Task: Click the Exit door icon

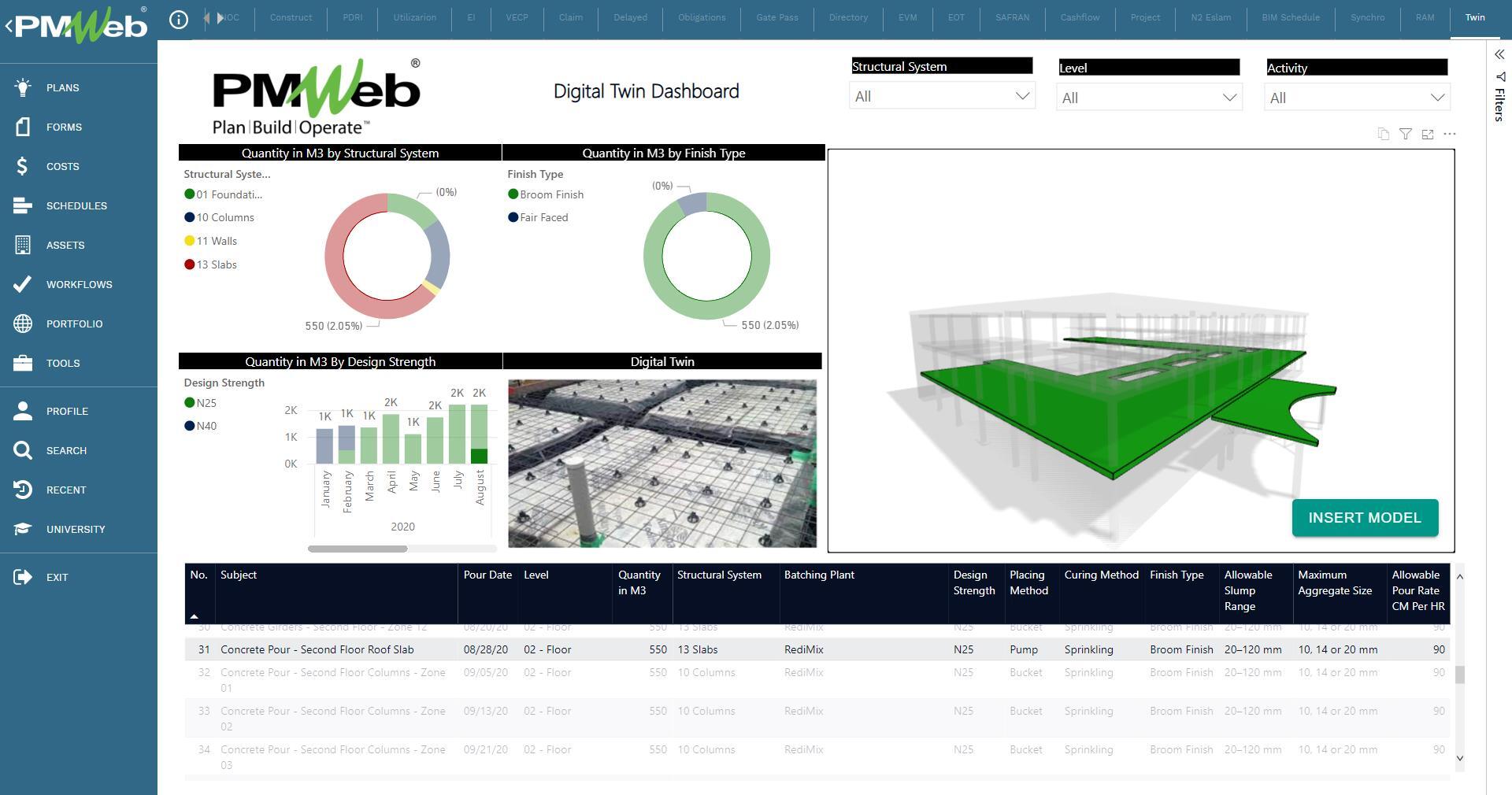Action: click(23, 577)
